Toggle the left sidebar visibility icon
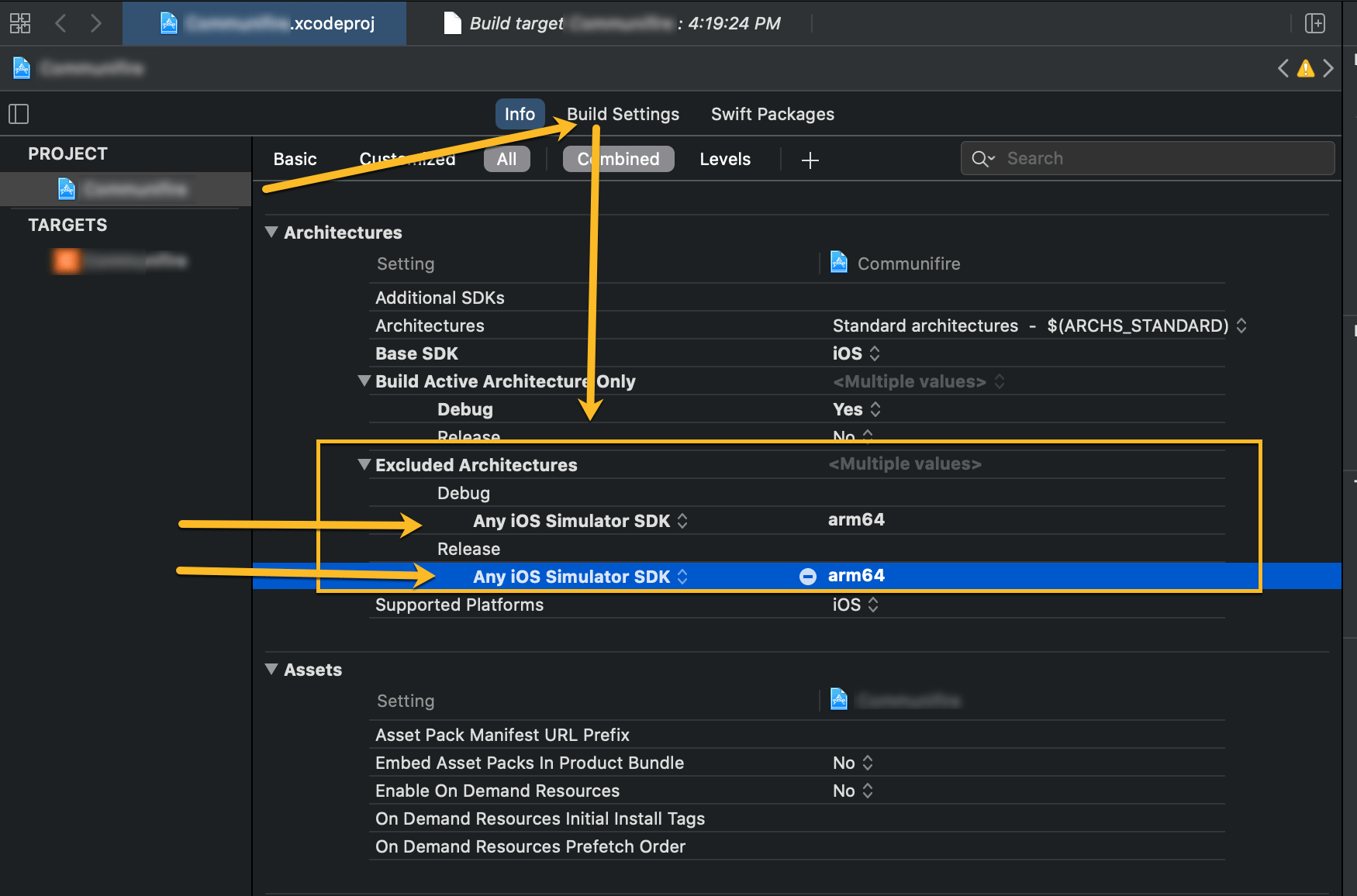The width and height of the screenshot is (1357, 896). click(x=18, y=114)
